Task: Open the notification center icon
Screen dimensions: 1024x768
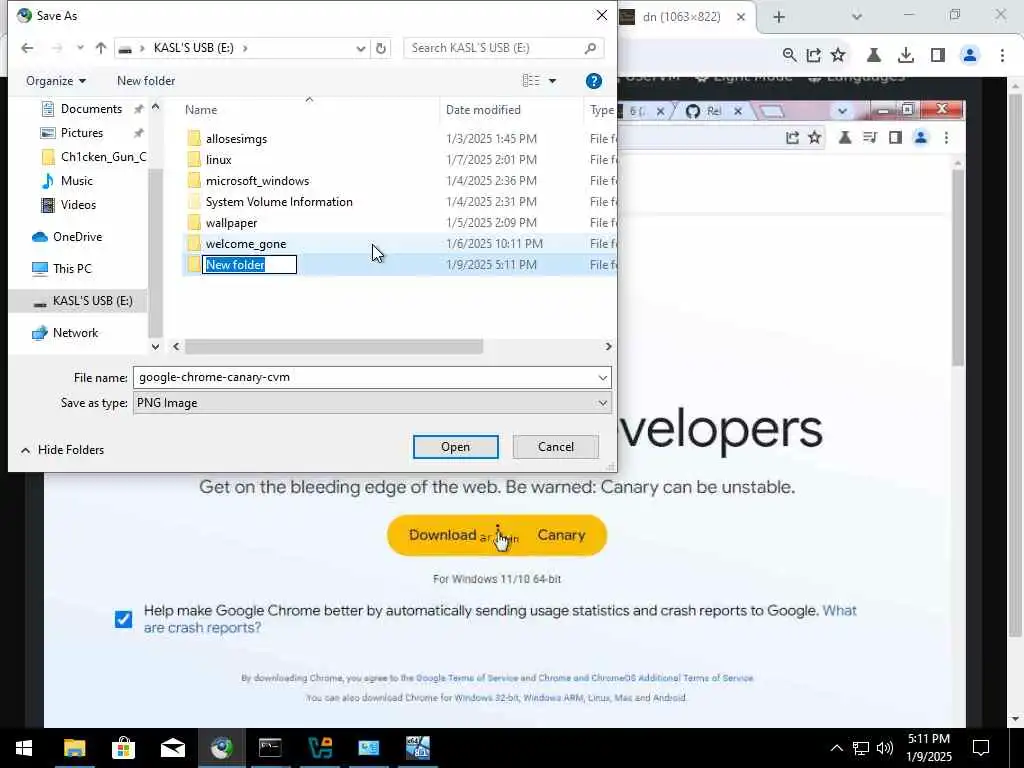Action: tap(981, 748)
